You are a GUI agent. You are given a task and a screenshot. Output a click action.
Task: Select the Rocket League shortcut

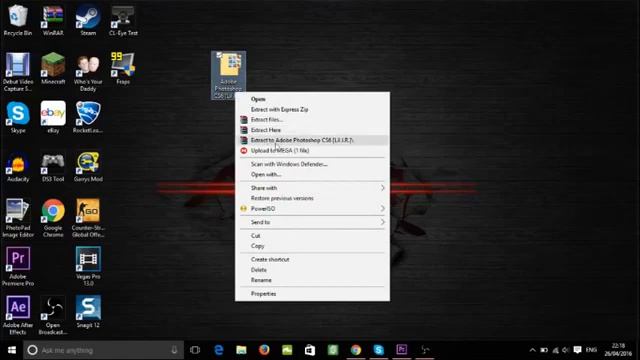point(88,117)
